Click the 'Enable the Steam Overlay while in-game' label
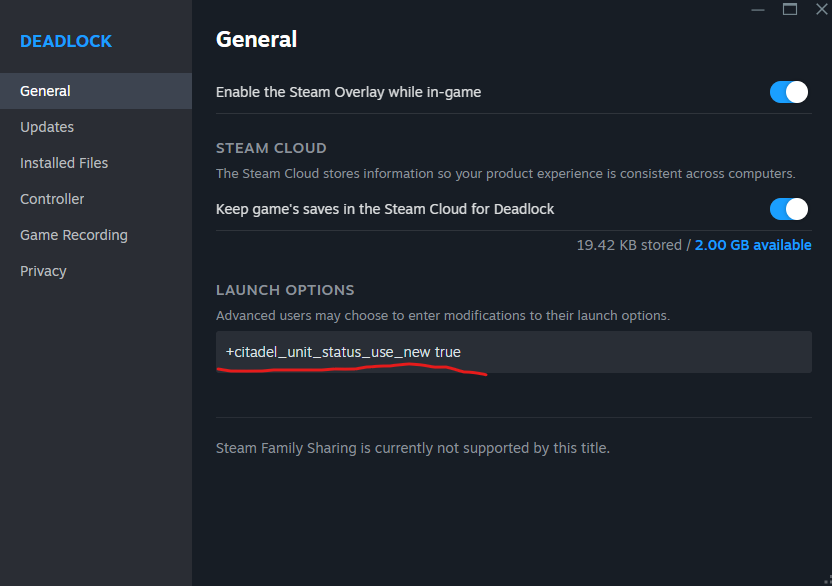 pos(348,92)
